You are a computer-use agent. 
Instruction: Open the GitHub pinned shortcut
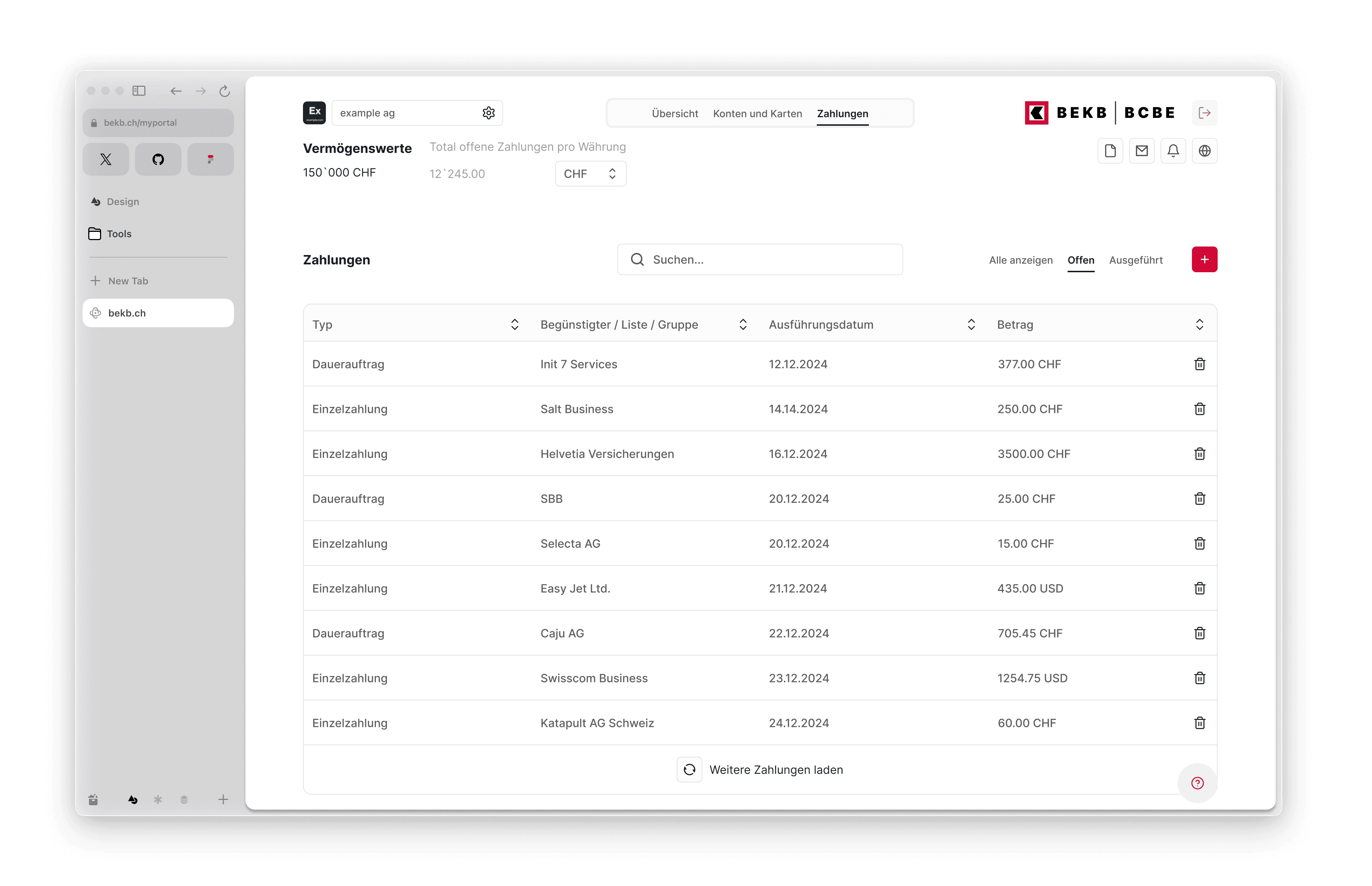tap(158, 159)
